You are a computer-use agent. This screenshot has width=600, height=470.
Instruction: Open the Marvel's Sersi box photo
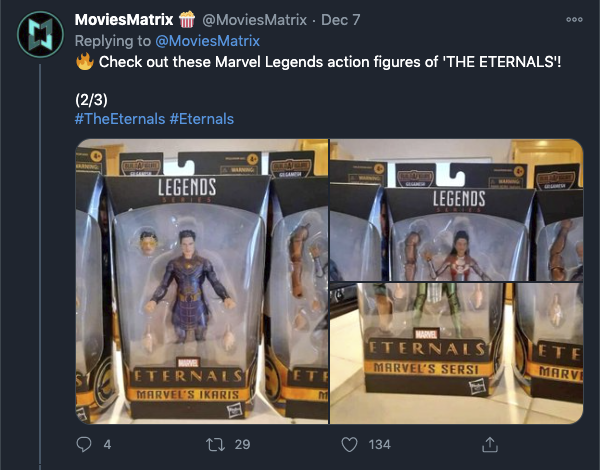(458, 353)
